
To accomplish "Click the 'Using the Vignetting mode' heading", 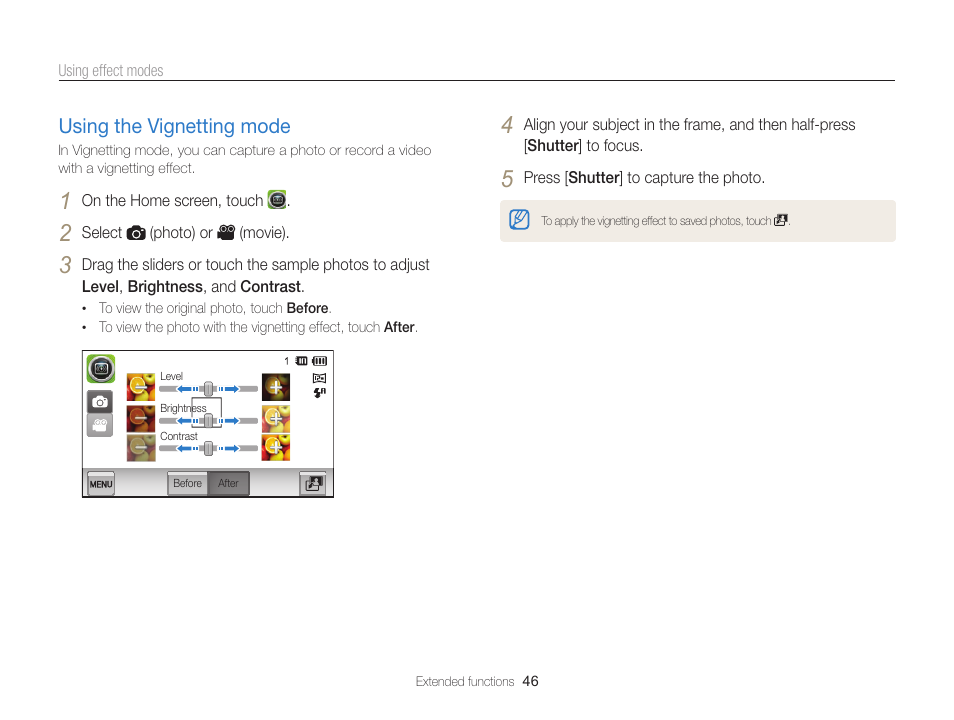I will click(x=175, y=126).
